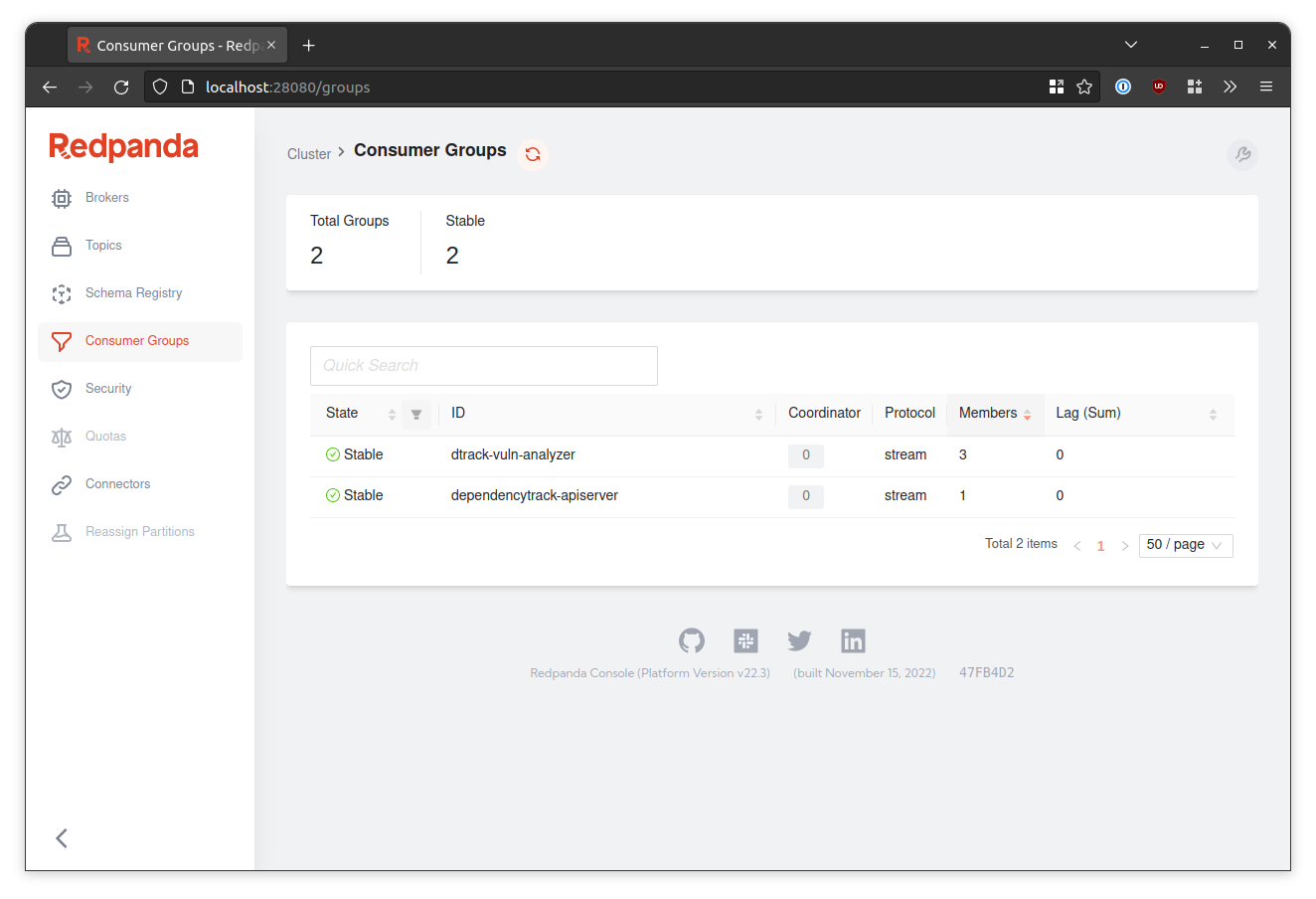Open the State column filter
Viewport: 1316px width, 899px height.
click(x=416, y=415)
